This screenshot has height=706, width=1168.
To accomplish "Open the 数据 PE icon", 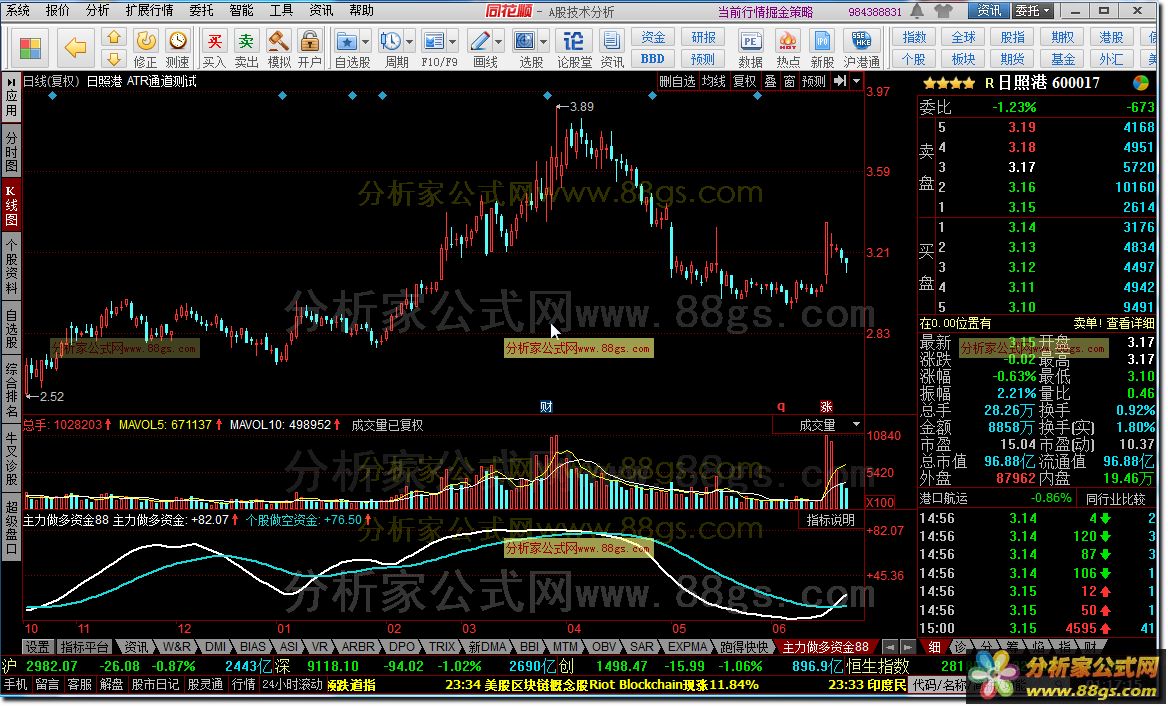I will pos(750,48).
